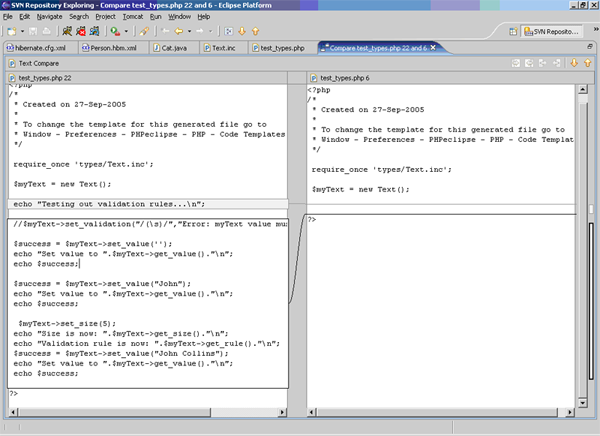Screen dimensions: 600x436
Task: Click the $myText->set_size(5); line
Action: point(67,323)
